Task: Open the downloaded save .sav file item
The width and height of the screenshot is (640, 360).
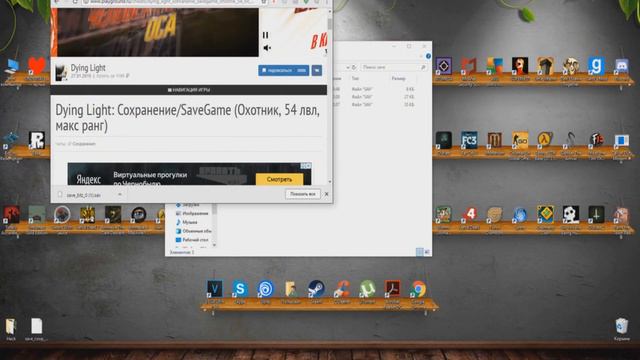Action: (x=84, y=195)
